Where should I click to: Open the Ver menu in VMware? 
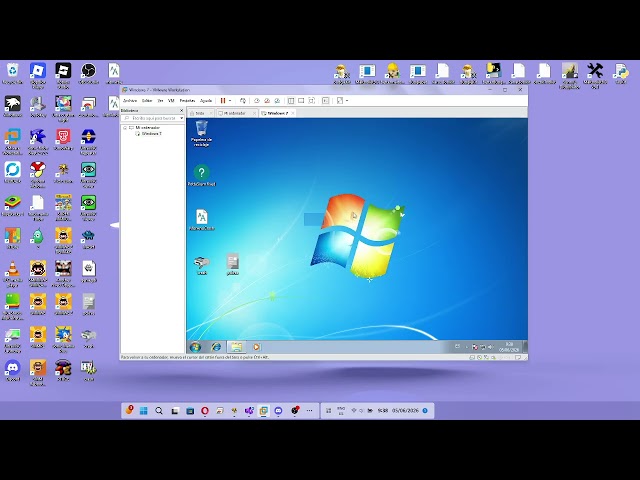click(x=160, y=100)
